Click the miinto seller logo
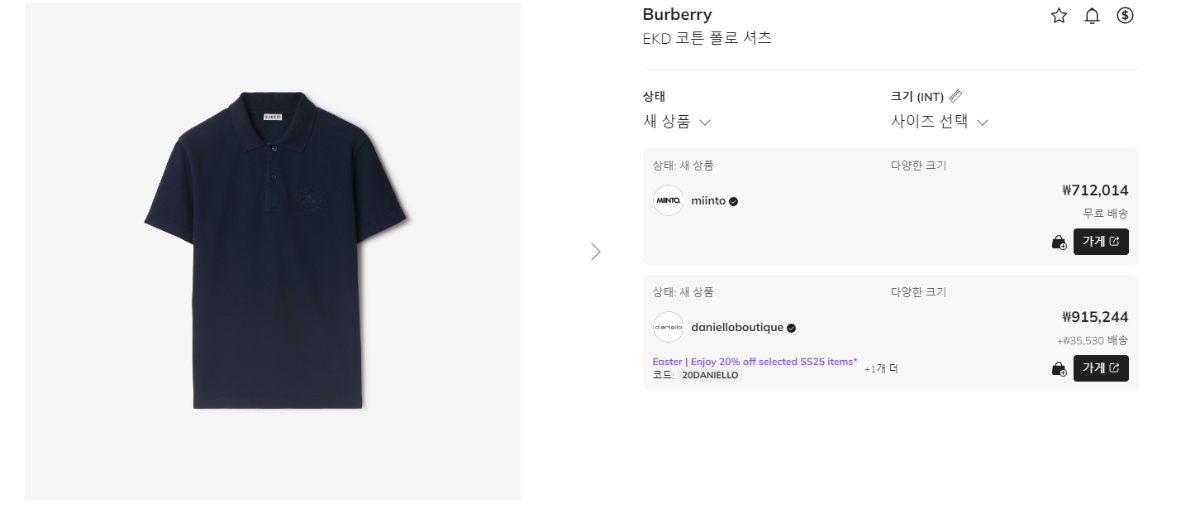 668,200
